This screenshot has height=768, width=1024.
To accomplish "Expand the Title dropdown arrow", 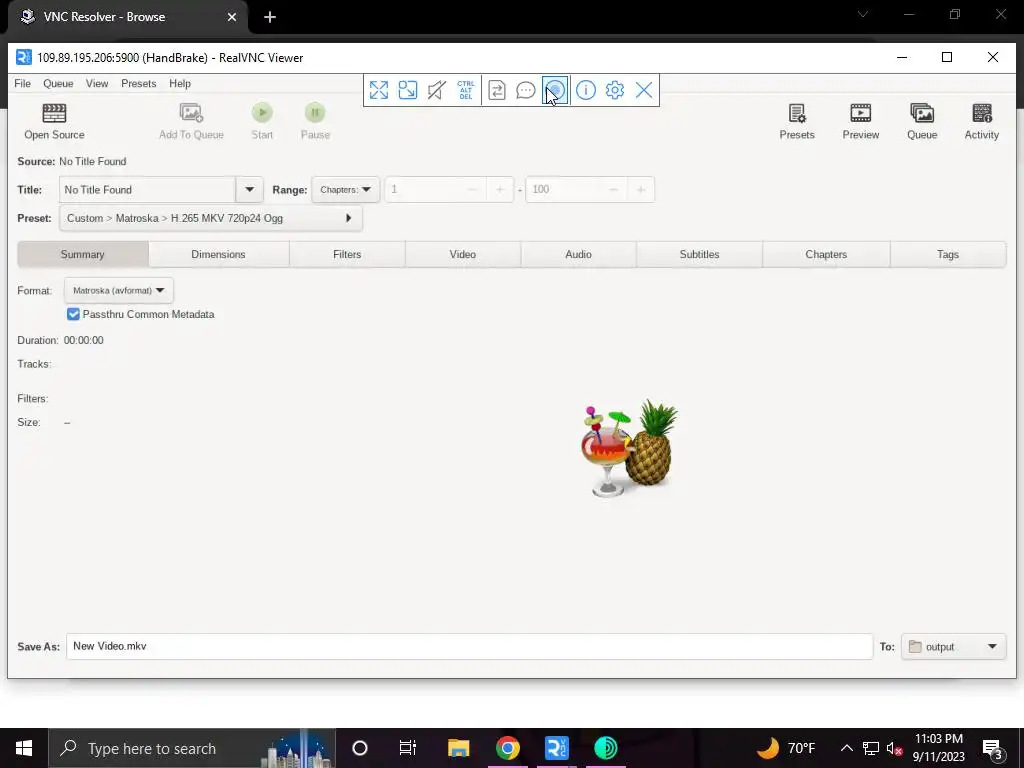I will [249, 189].
